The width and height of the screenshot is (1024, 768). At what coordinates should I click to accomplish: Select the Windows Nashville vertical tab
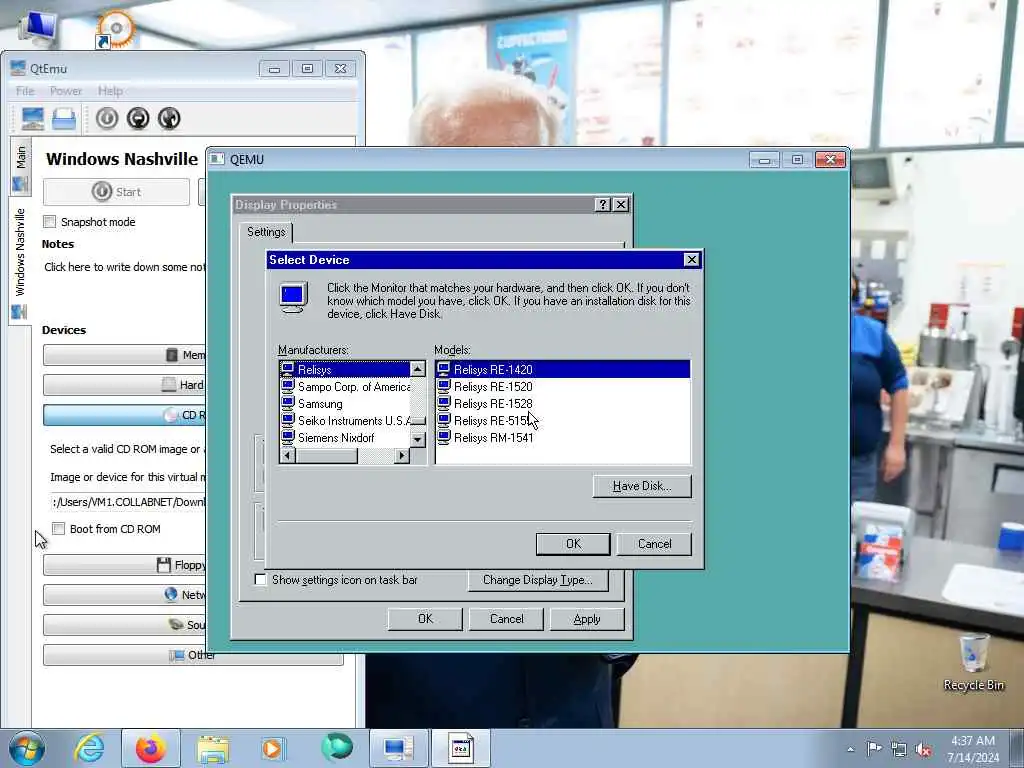(x=20, y=261)
